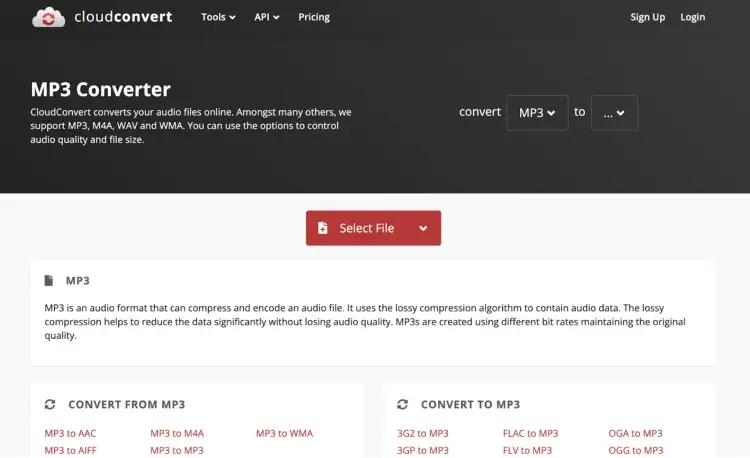This screenshot has width=750, height=458.
Task: Open the OGA to MP3 link
Action: tap(635, 433)
